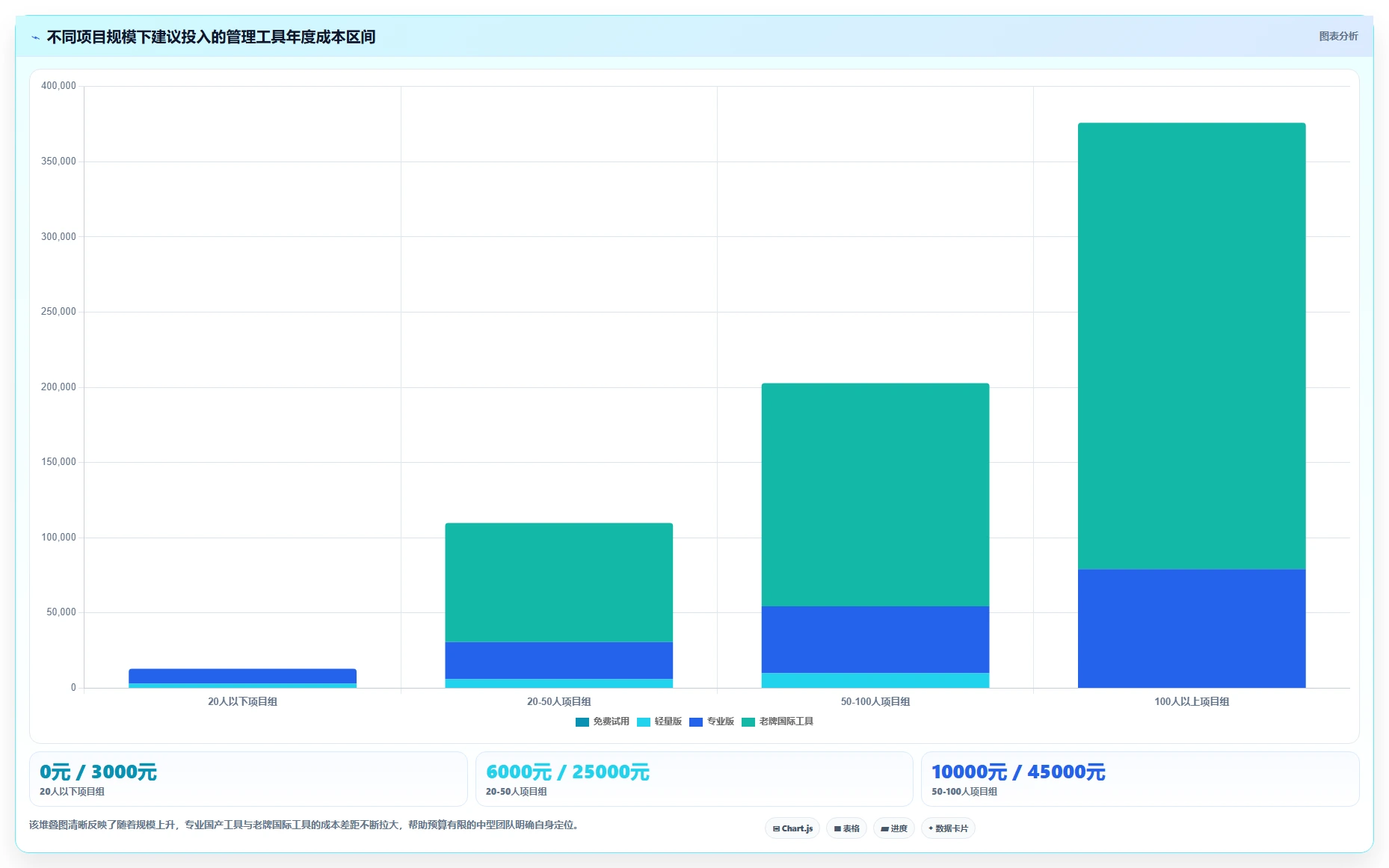The height and width of the screenshot is (868, 1389).
Task: Toggle the 轻量版 legend color swatch
Action: tap(644, 722)
